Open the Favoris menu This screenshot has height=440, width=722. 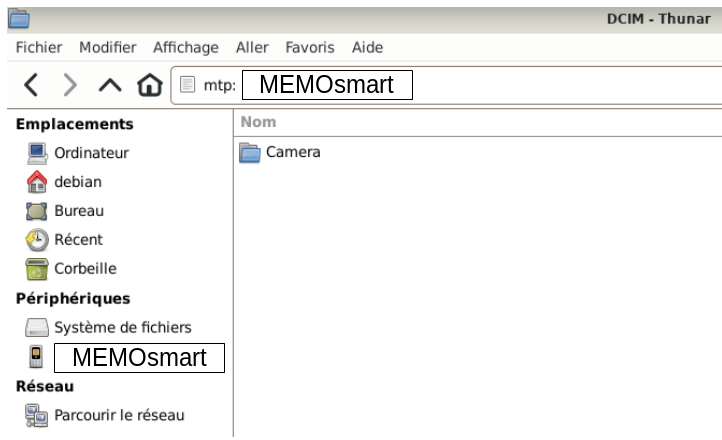pyautogui.click(x=310, y=47)
